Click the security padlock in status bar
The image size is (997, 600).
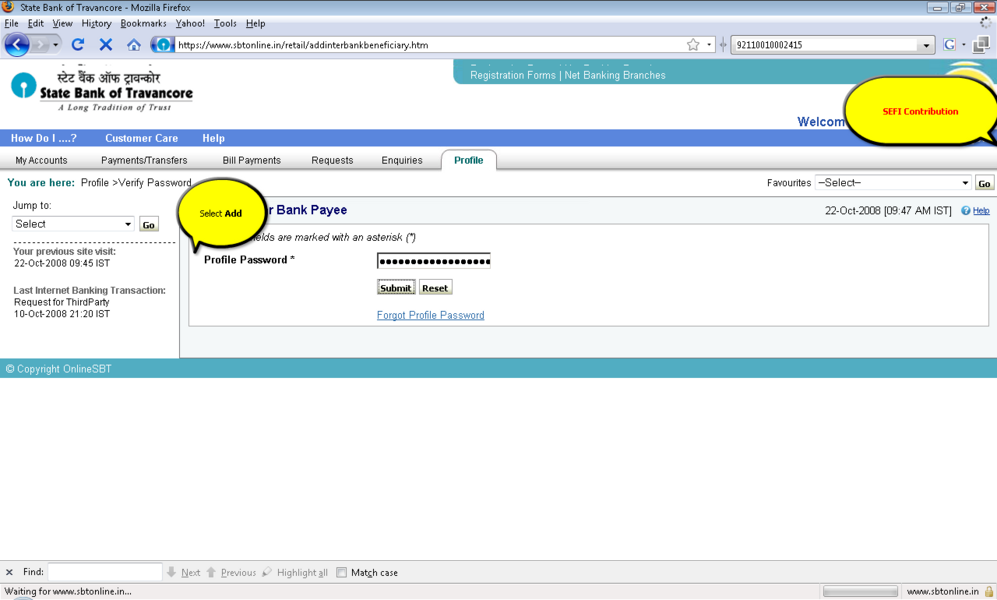tap(989, 592)
